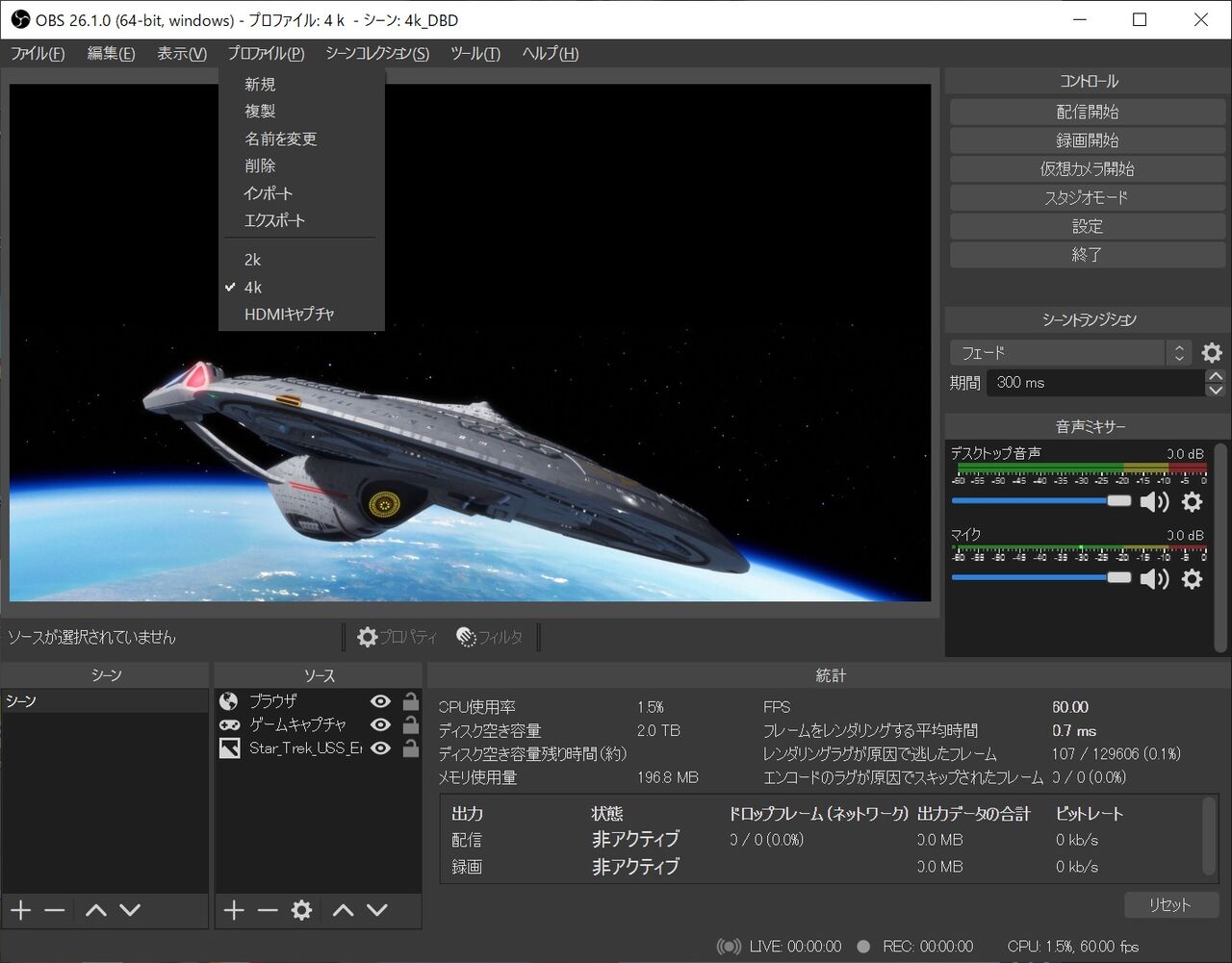This screenshot has height=963, width=1232.
Task: Toggle visibility of ブラウザ source
Action: click(x=381, y=701)
